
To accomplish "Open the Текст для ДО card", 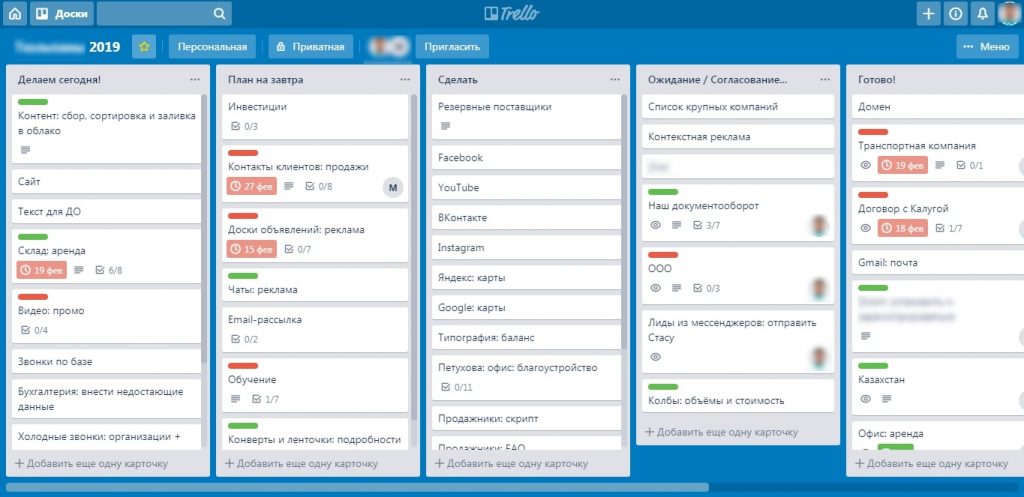I will (x=106, y=212).
